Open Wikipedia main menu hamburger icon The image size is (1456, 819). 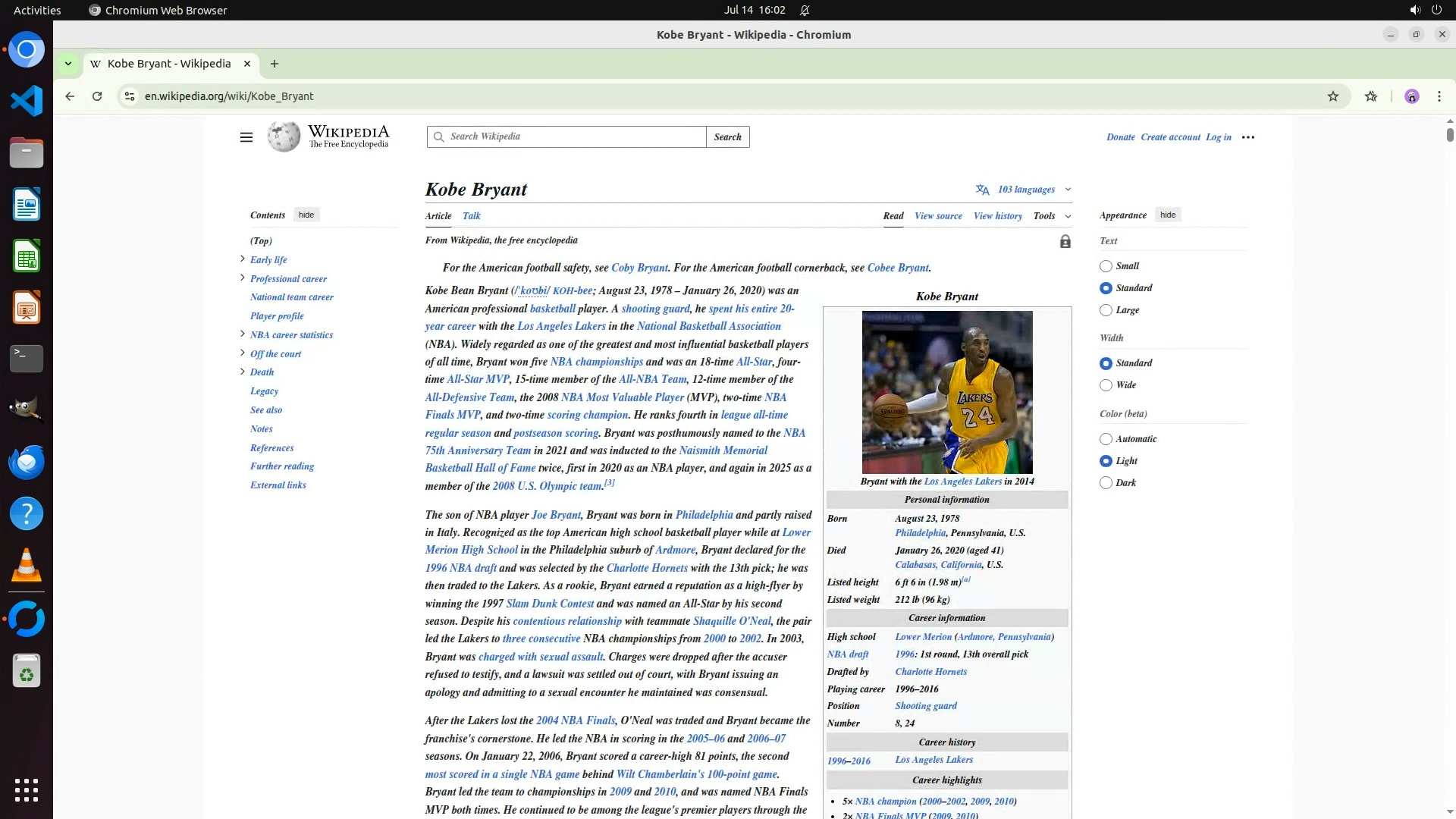tap(246, 137)
